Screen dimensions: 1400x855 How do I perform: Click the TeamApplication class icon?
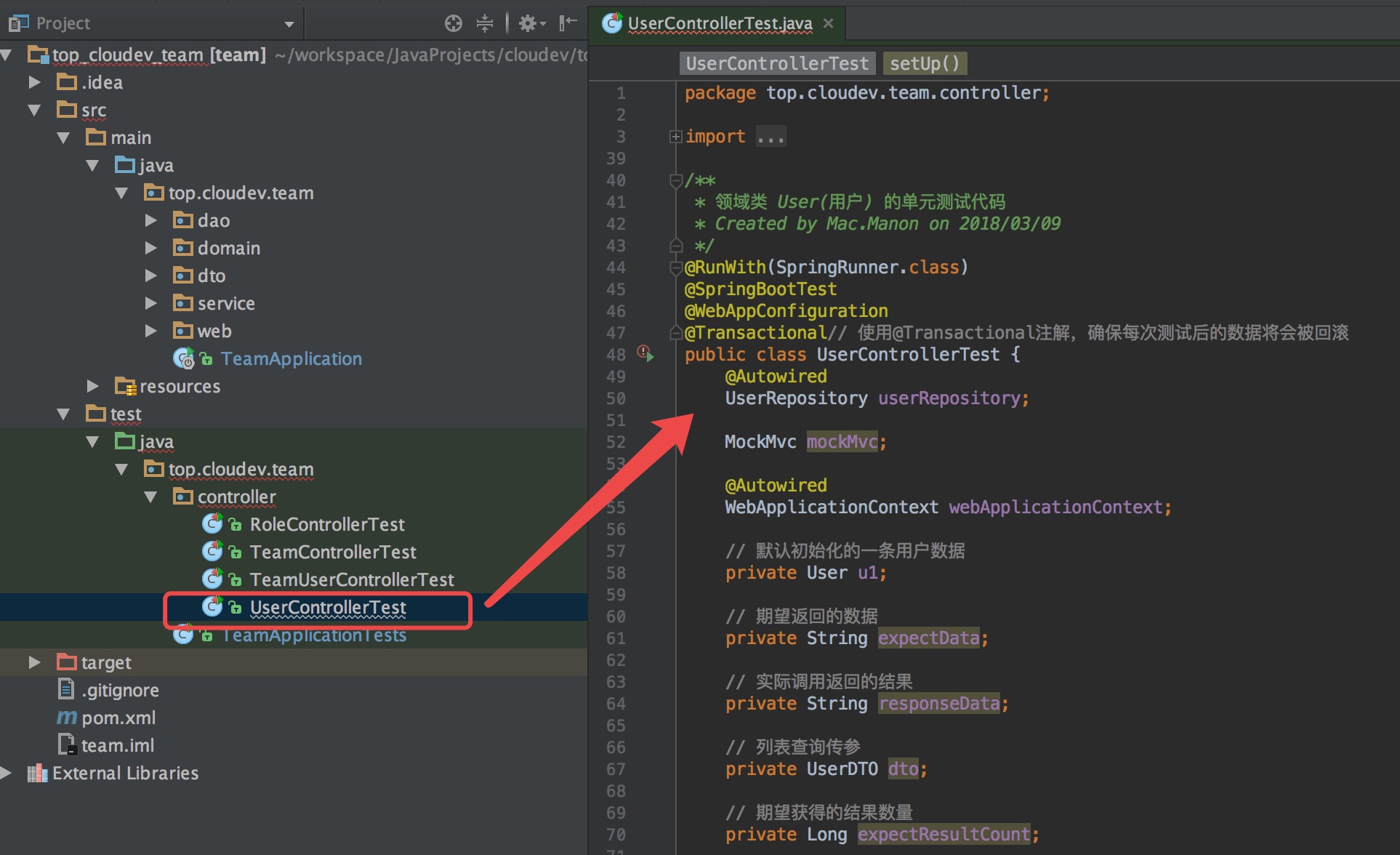click(x=183, y=358)
